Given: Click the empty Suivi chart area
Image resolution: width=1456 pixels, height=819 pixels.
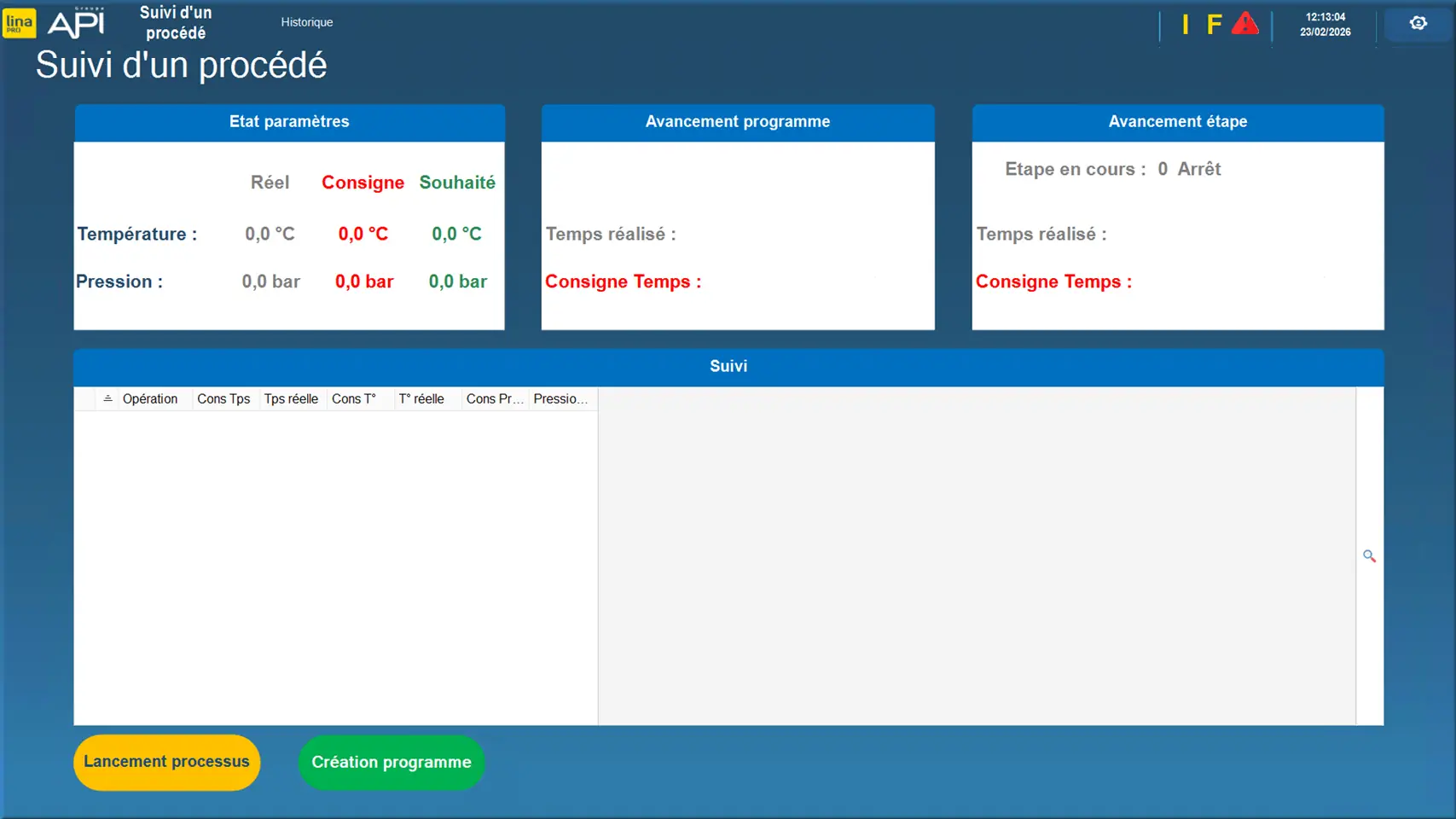Looking at the screenshot, I should 976,556.
